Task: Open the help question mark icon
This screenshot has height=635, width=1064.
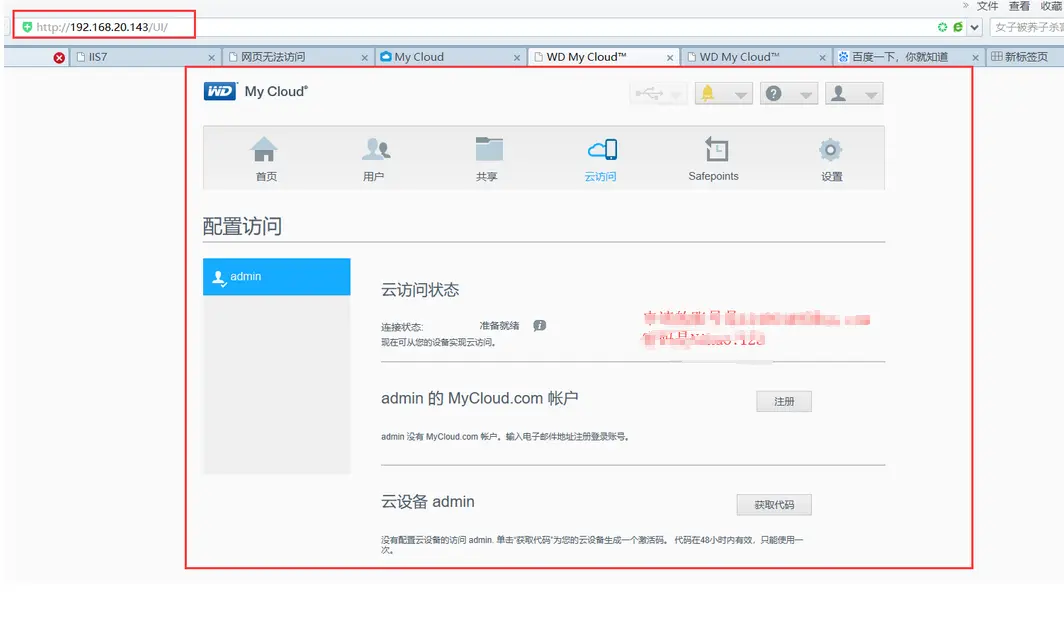Action: [774, 94]
